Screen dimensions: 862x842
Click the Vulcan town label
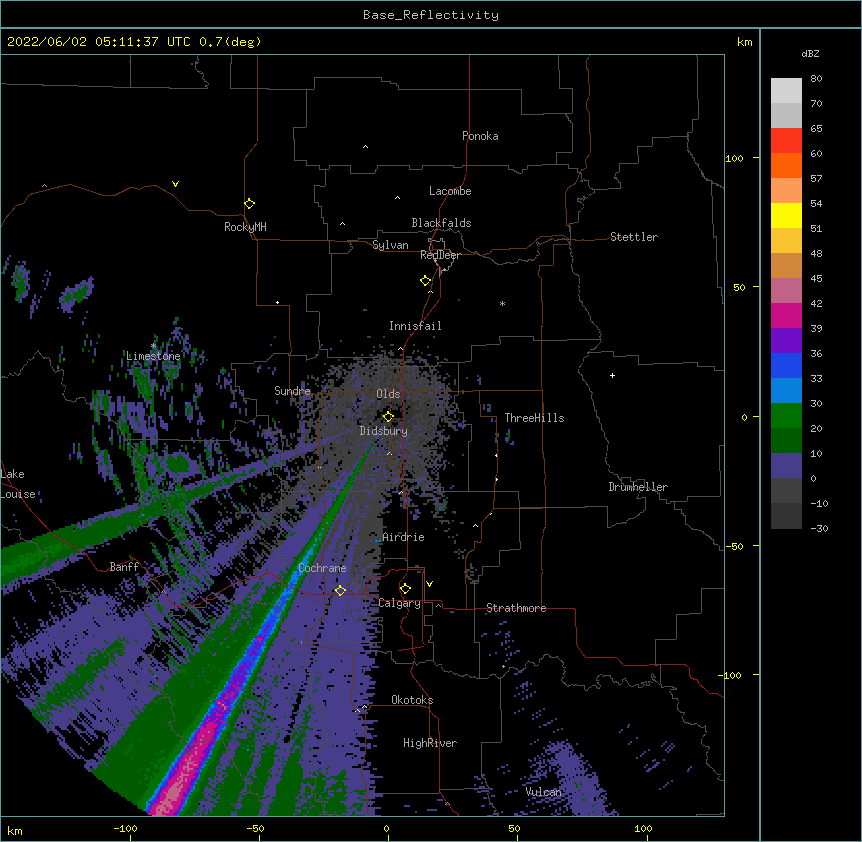point(543,792)
